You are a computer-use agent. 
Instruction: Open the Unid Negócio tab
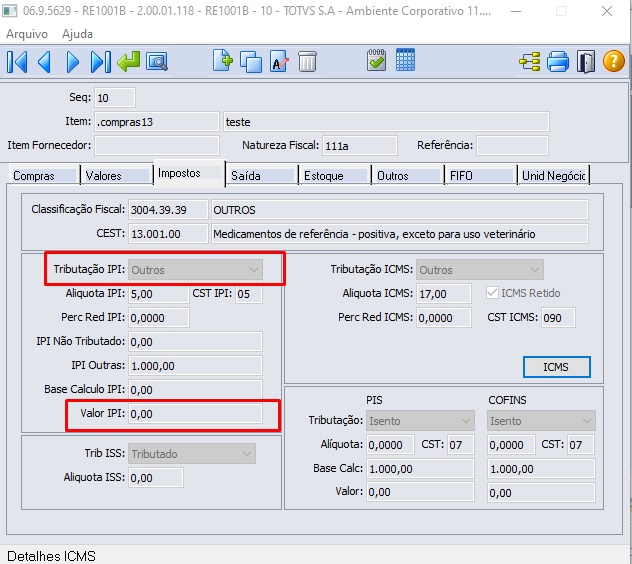(x=553, y=175)
